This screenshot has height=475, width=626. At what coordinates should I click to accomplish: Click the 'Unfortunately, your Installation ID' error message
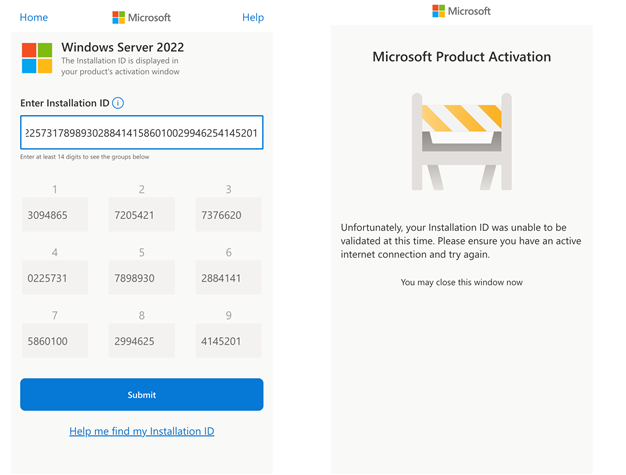[461, 241]
